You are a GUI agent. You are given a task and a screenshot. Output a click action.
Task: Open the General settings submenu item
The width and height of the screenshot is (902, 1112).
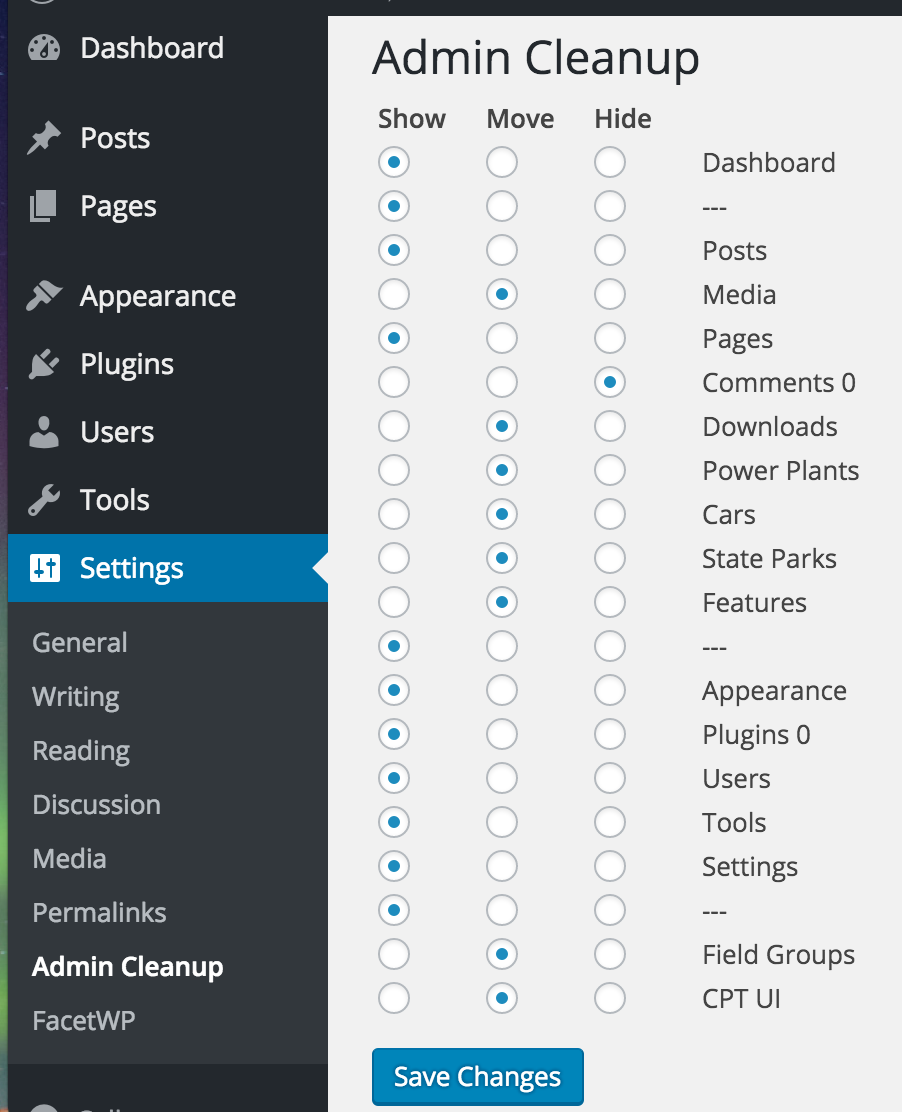pyautogui.click(x=80, y=643)
